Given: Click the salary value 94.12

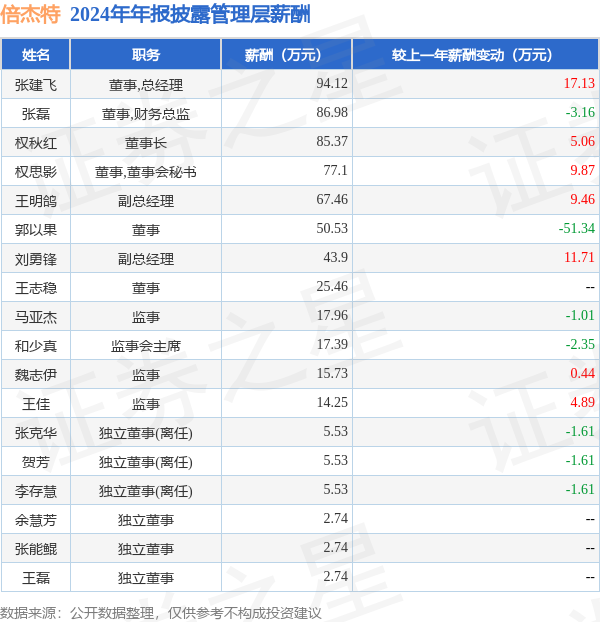Looking at the screenshot, I should click(332, 83).
